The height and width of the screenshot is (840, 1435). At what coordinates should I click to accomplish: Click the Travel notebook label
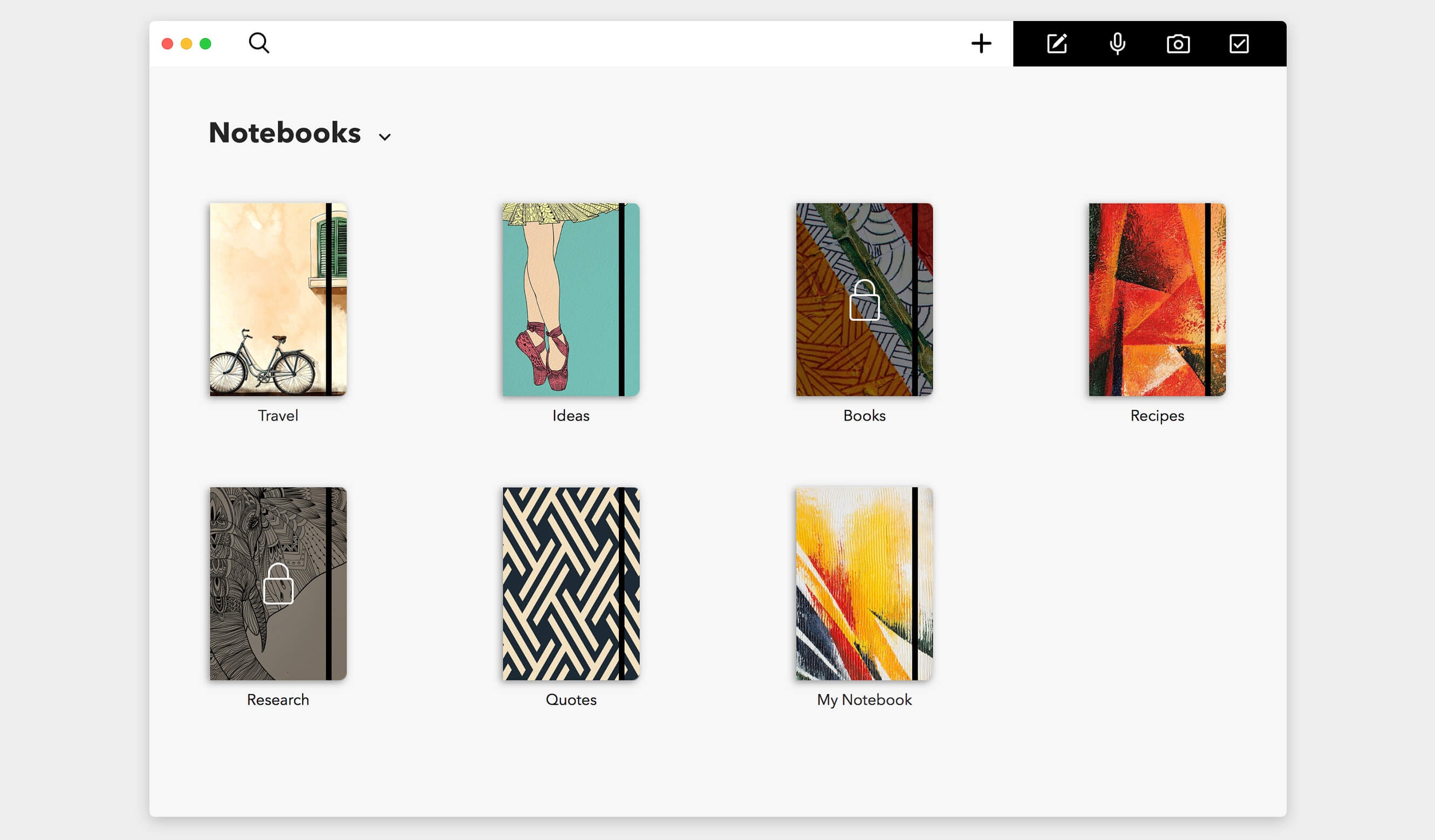(278, 416)
